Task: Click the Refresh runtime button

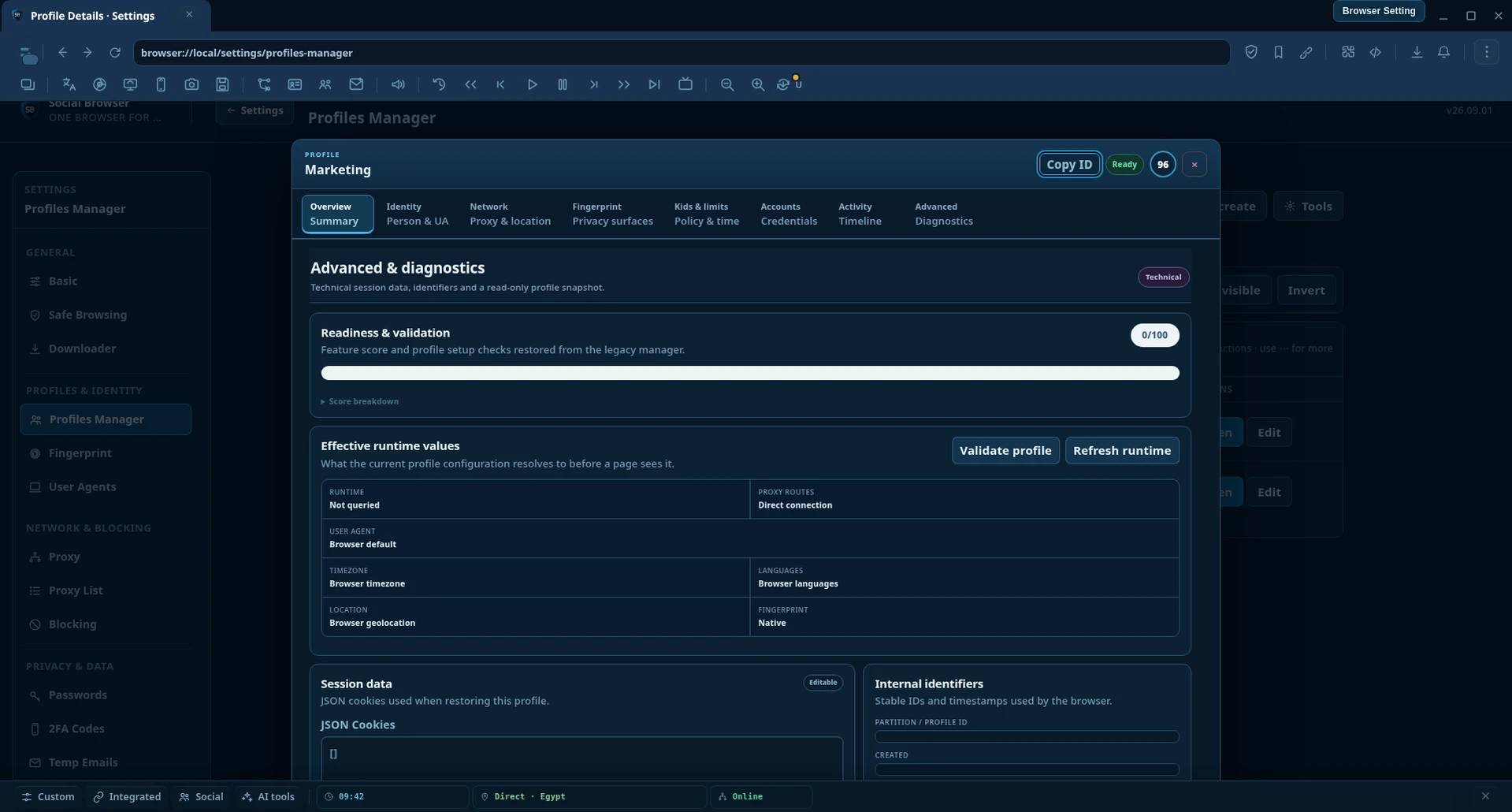Action: pyautogui.click(x=1122, y=450)
